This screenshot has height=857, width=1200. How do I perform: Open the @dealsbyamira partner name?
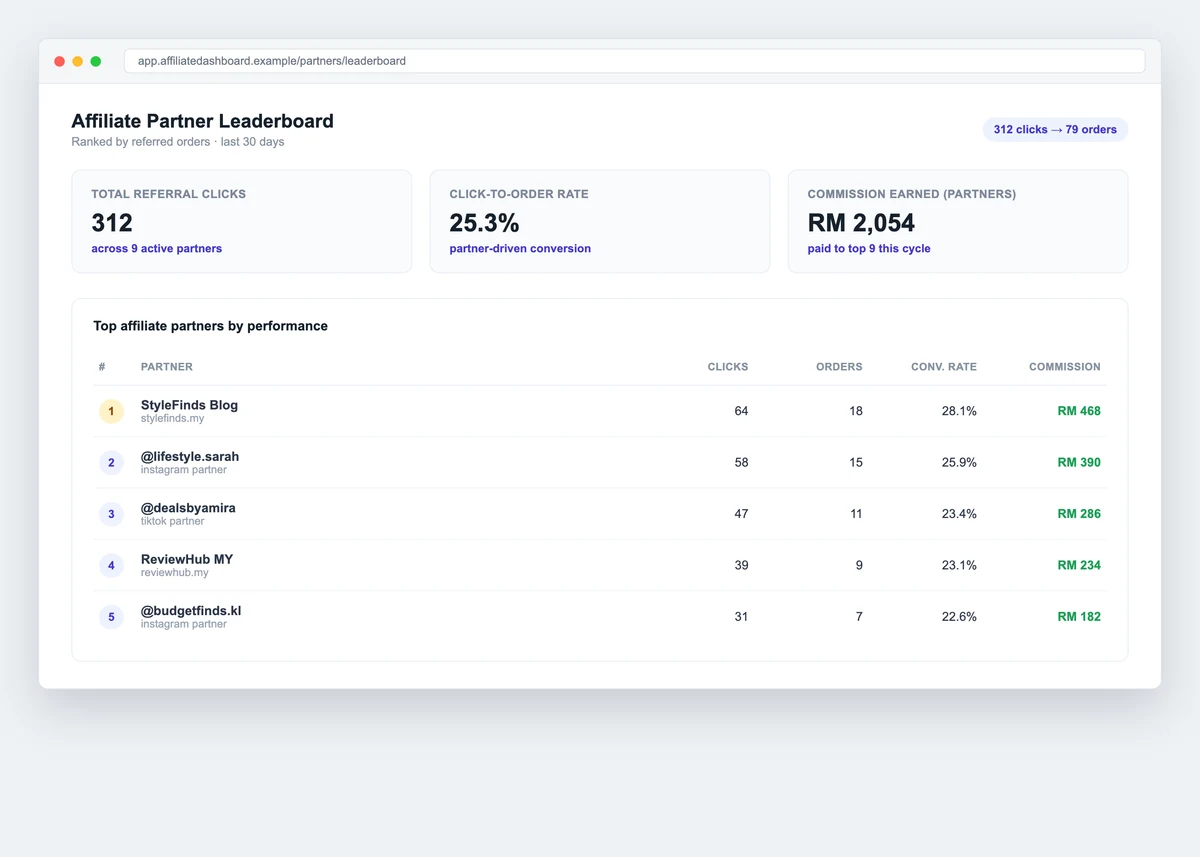[x=188, y=508]
